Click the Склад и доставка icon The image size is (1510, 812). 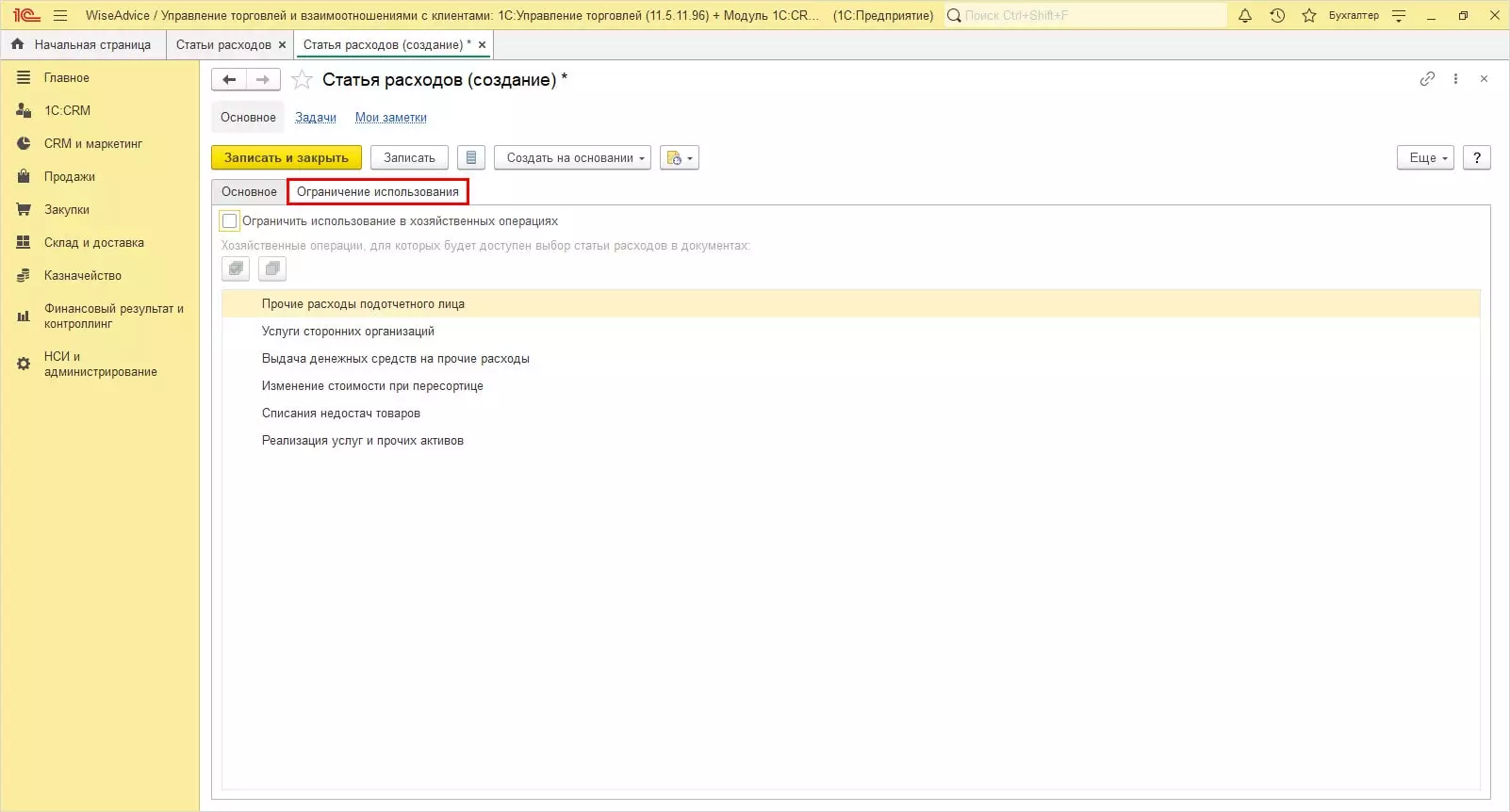pos(24,242)
